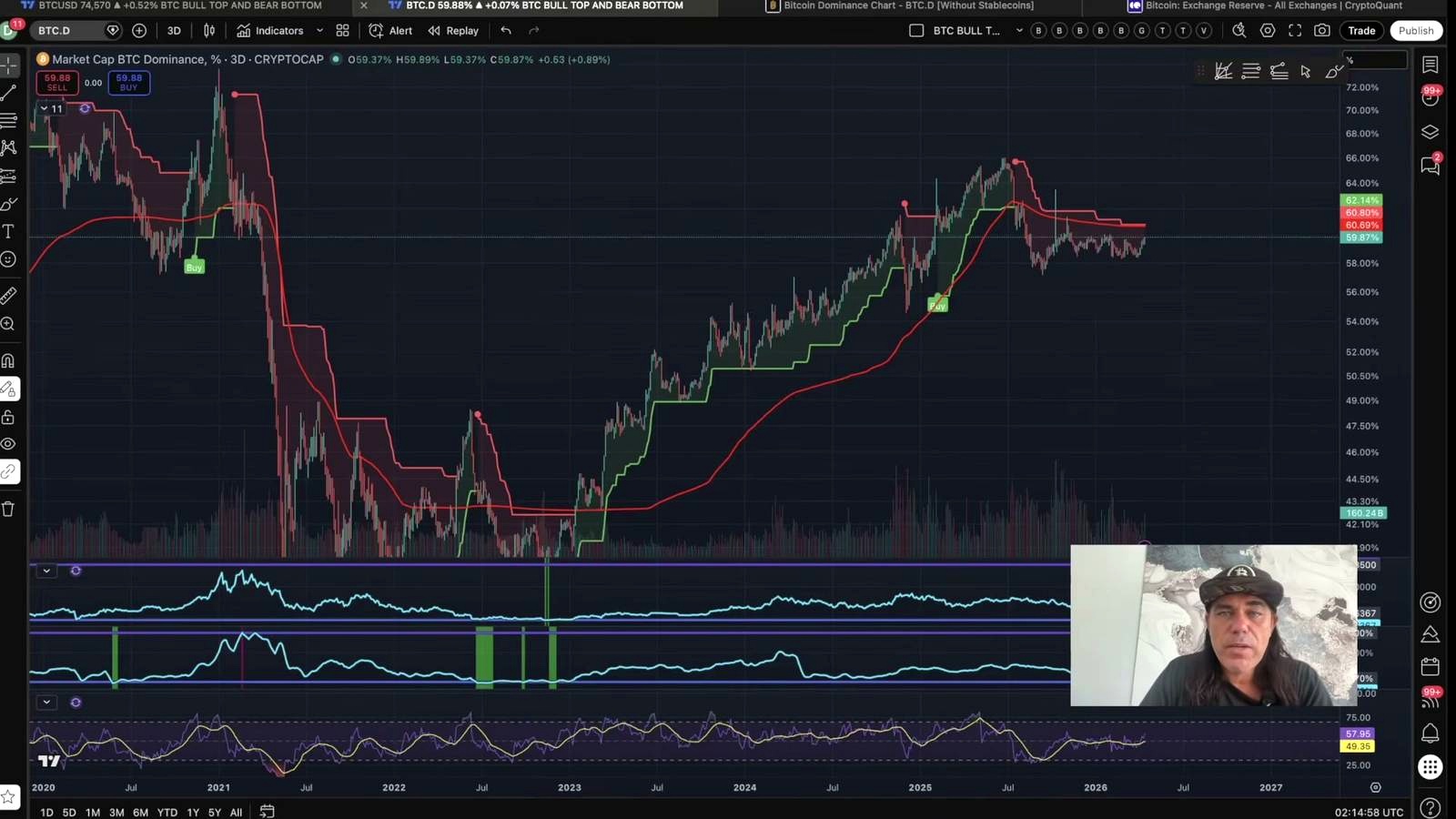The width and height of the screenshot is (1456, 819).
Task: Open the chats icon in right sidebar
Action: [1431, 165]
